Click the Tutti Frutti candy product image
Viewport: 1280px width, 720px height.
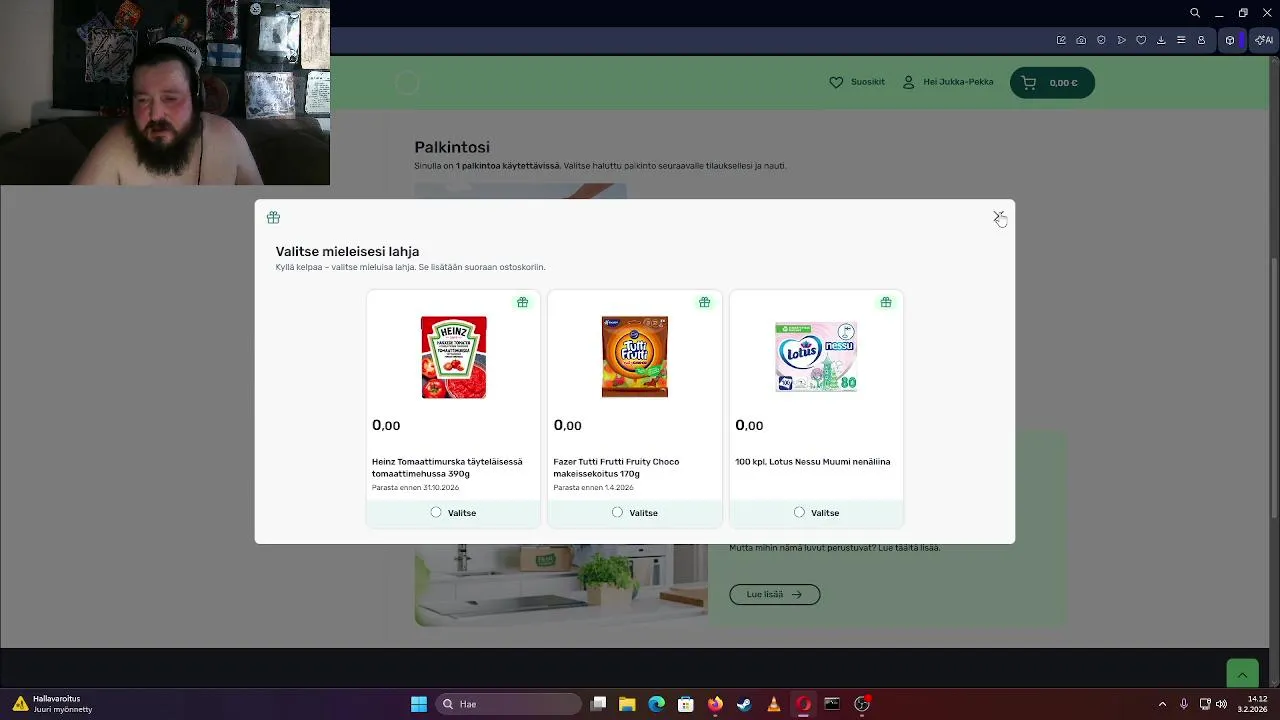[635, 357]
